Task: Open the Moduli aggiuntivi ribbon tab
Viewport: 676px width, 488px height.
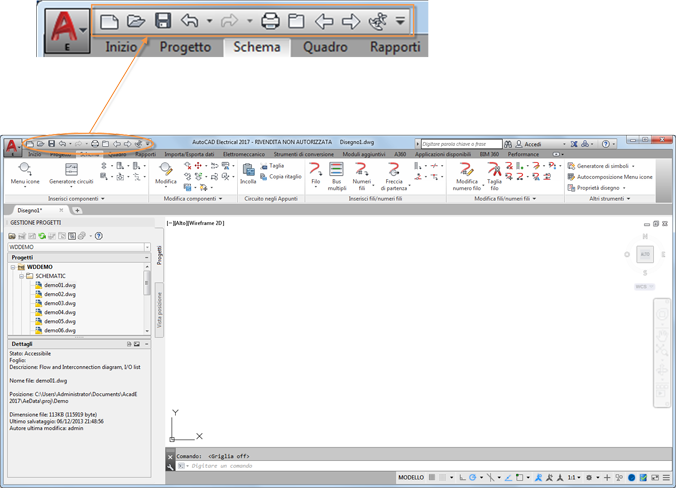Action: point(363,154)
